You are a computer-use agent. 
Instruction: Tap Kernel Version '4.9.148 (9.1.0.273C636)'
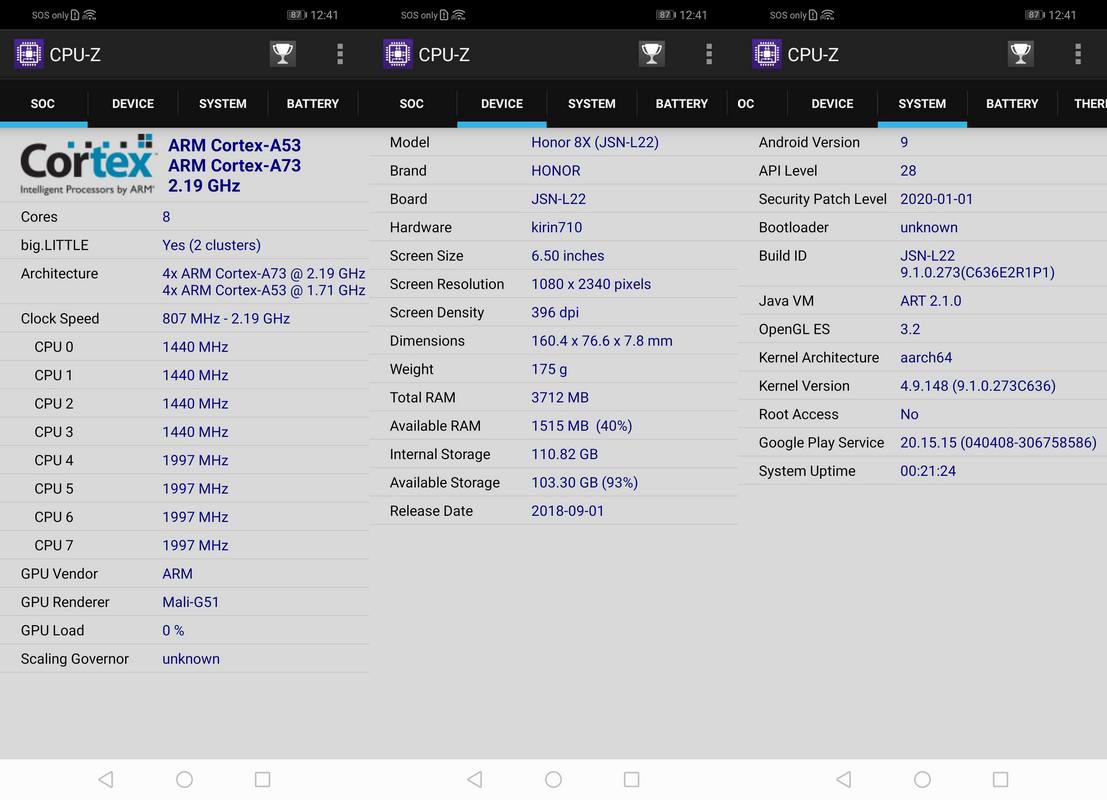click(x=978, y=386)
